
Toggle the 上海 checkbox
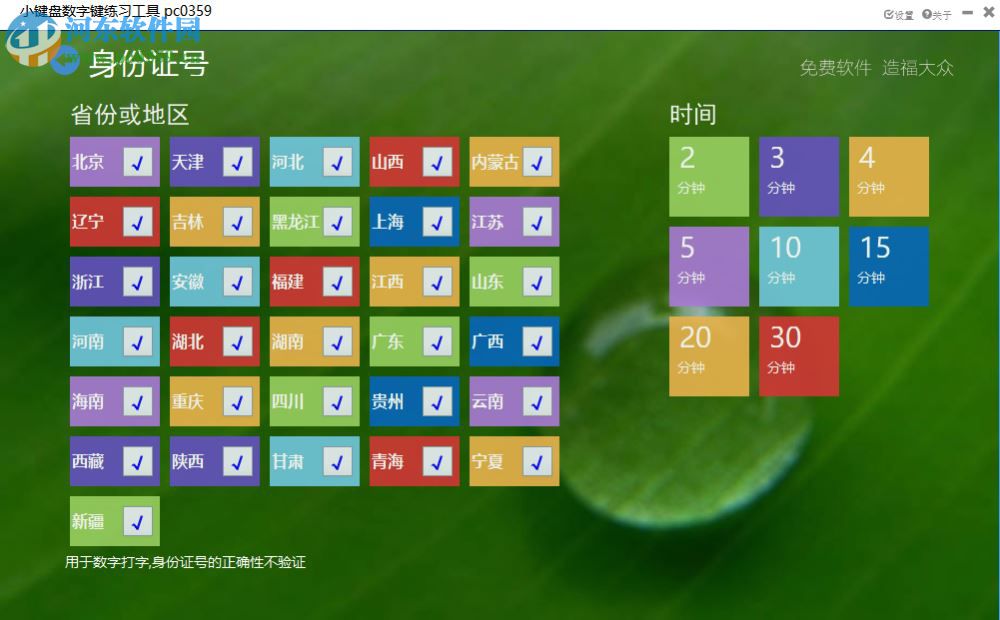435,221
